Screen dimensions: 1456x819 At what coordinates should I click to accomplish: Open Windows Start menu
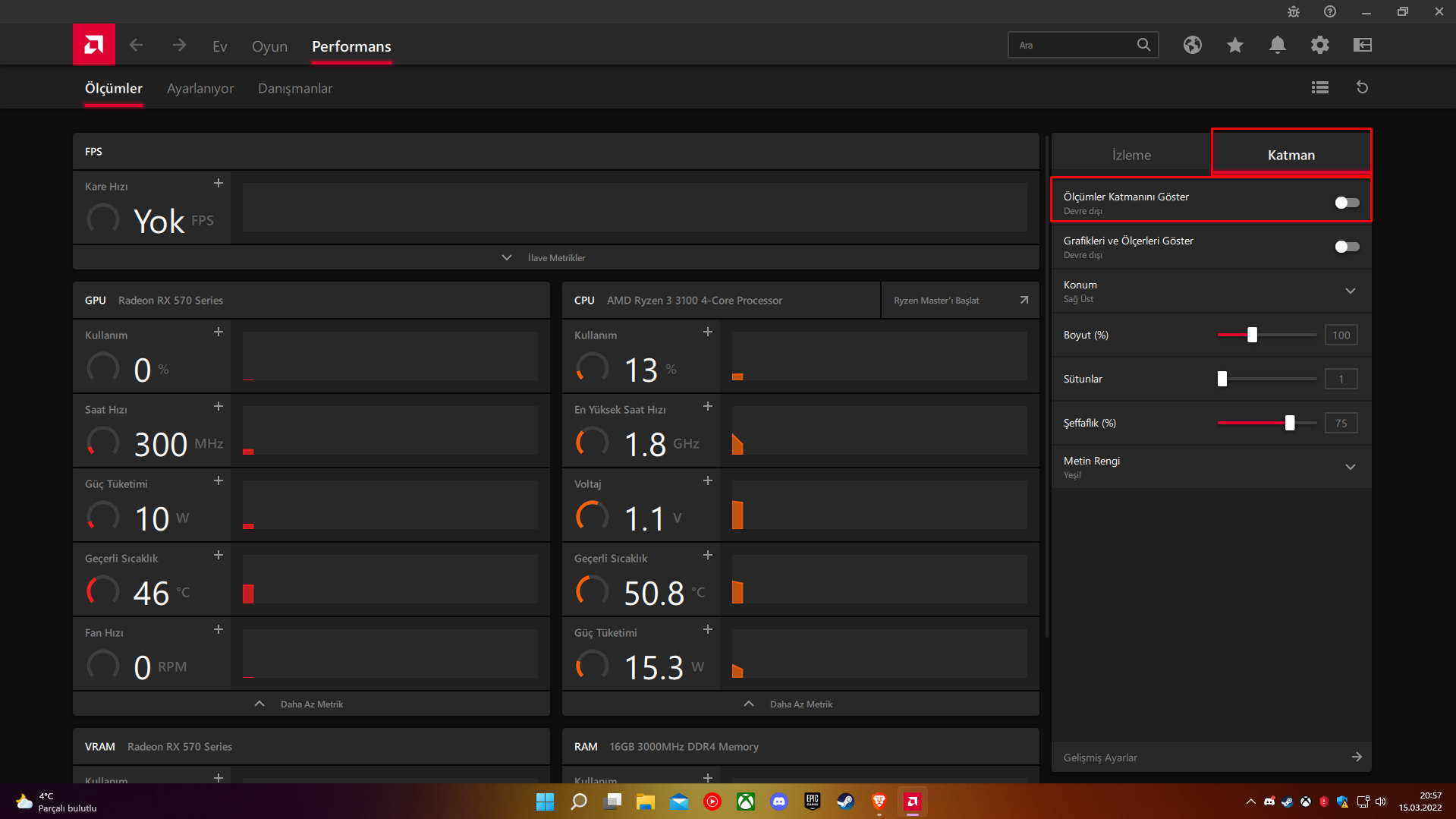[x=545, y=802]
